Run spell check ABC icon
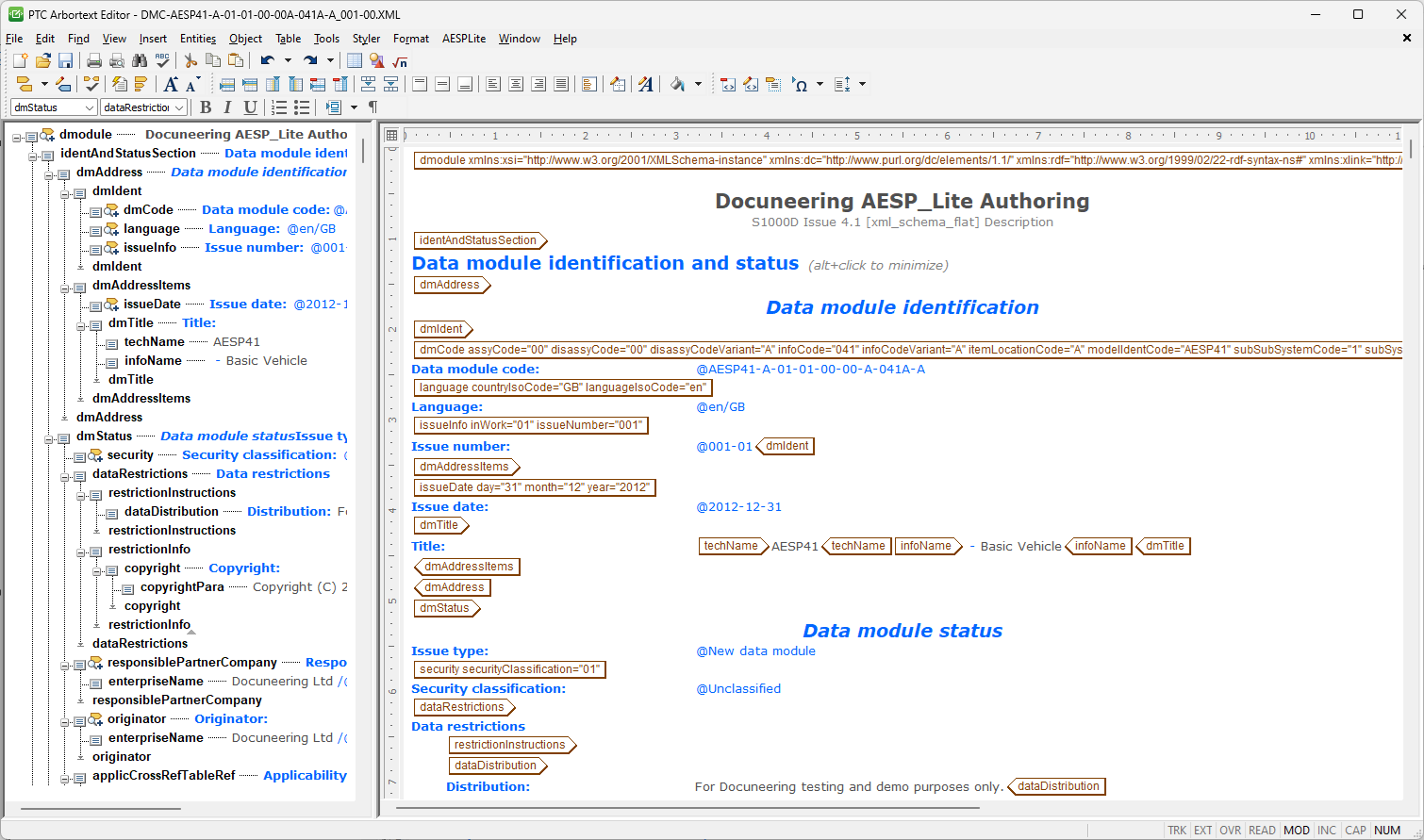 pos(162,60)
